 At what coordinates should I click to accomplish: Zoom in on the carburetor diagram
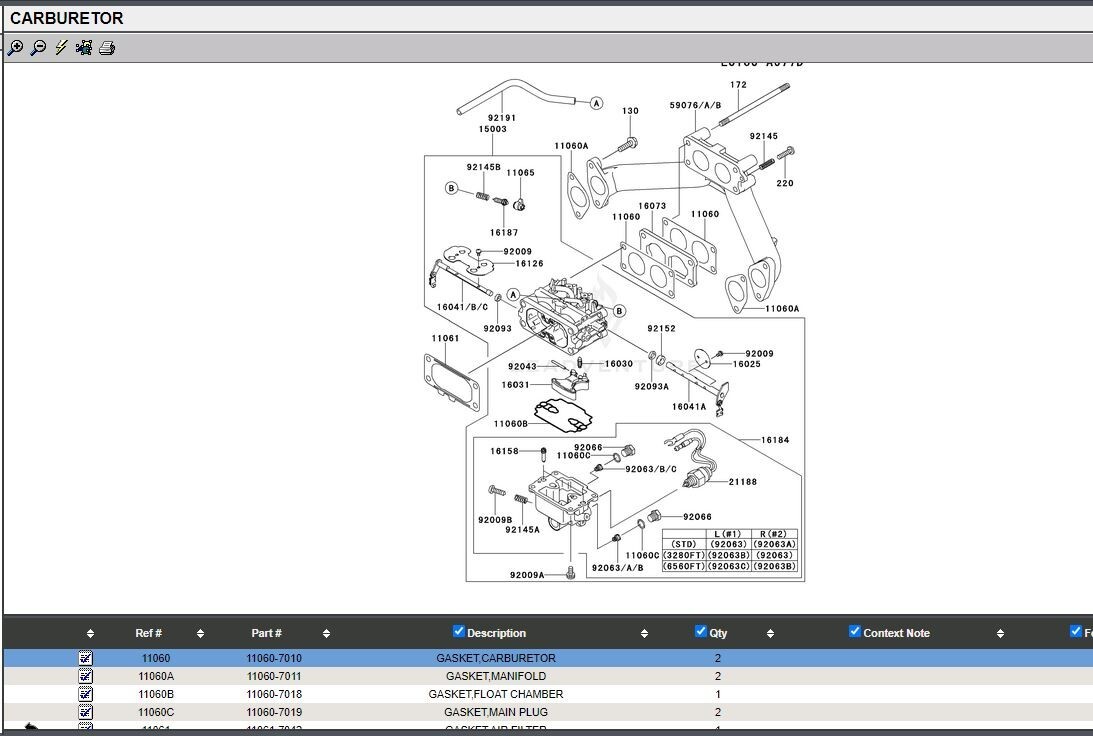pos(15,47)
